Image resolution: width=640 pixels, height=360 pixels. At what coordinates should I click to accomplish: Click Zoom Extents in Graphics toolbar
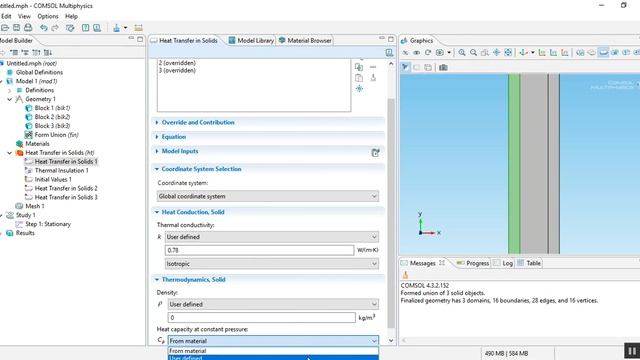pos(508,53)
